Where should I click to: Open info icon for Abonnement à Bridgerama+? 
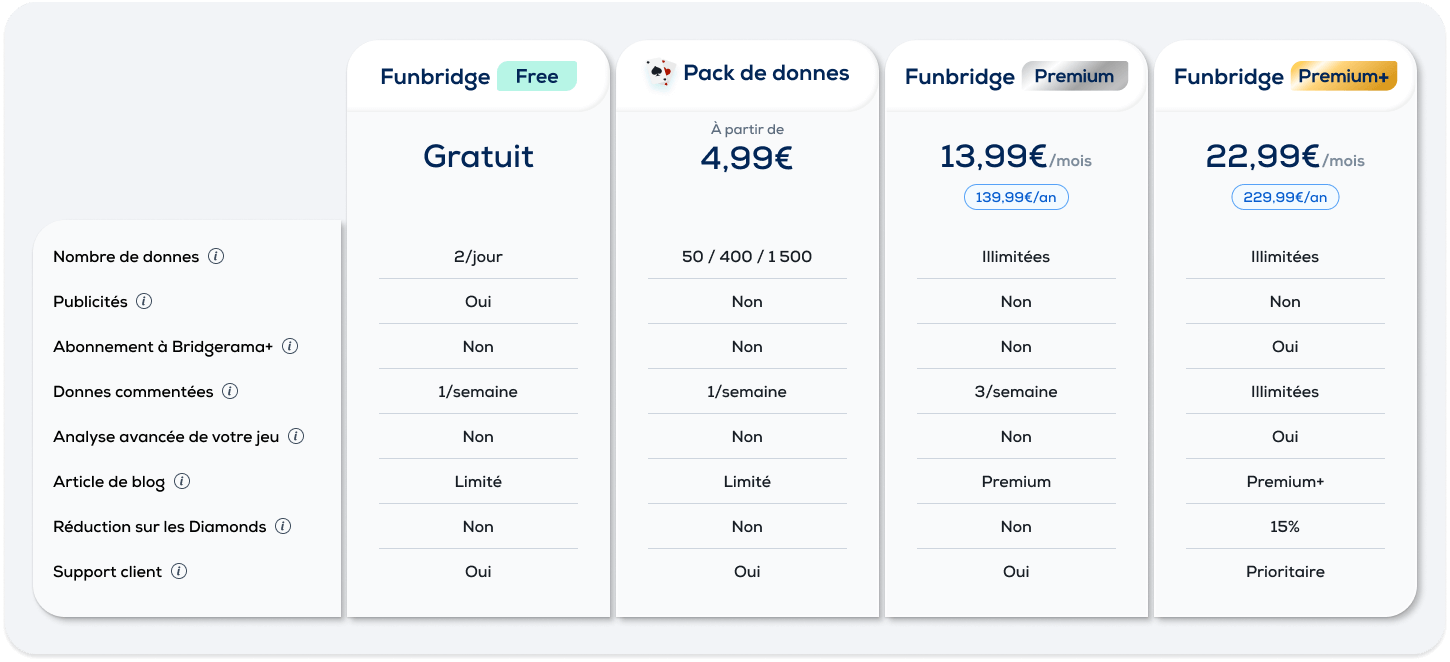[290, 346]
